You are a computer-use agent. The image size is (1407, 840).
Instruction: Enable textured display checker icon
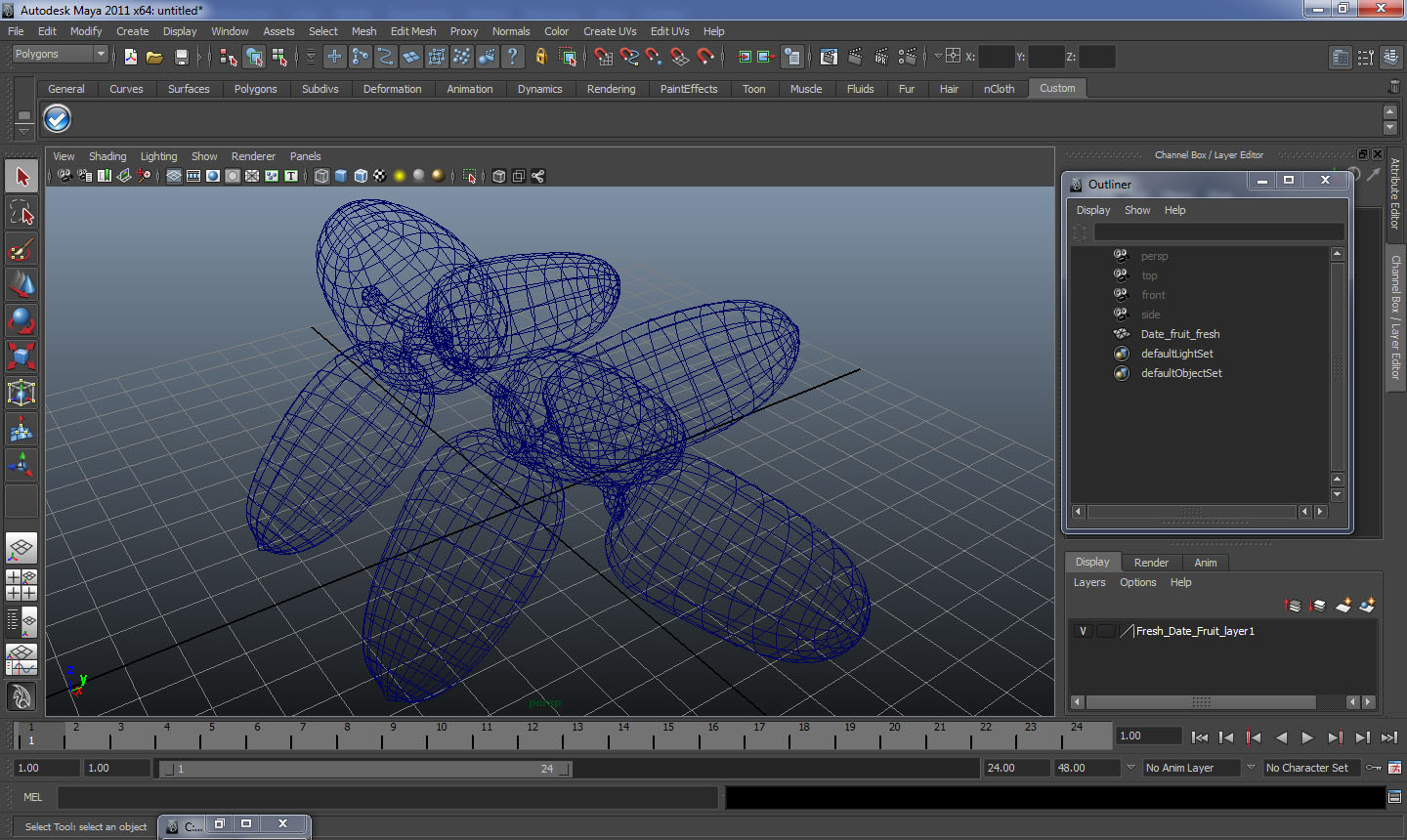[x=380, y=176]
